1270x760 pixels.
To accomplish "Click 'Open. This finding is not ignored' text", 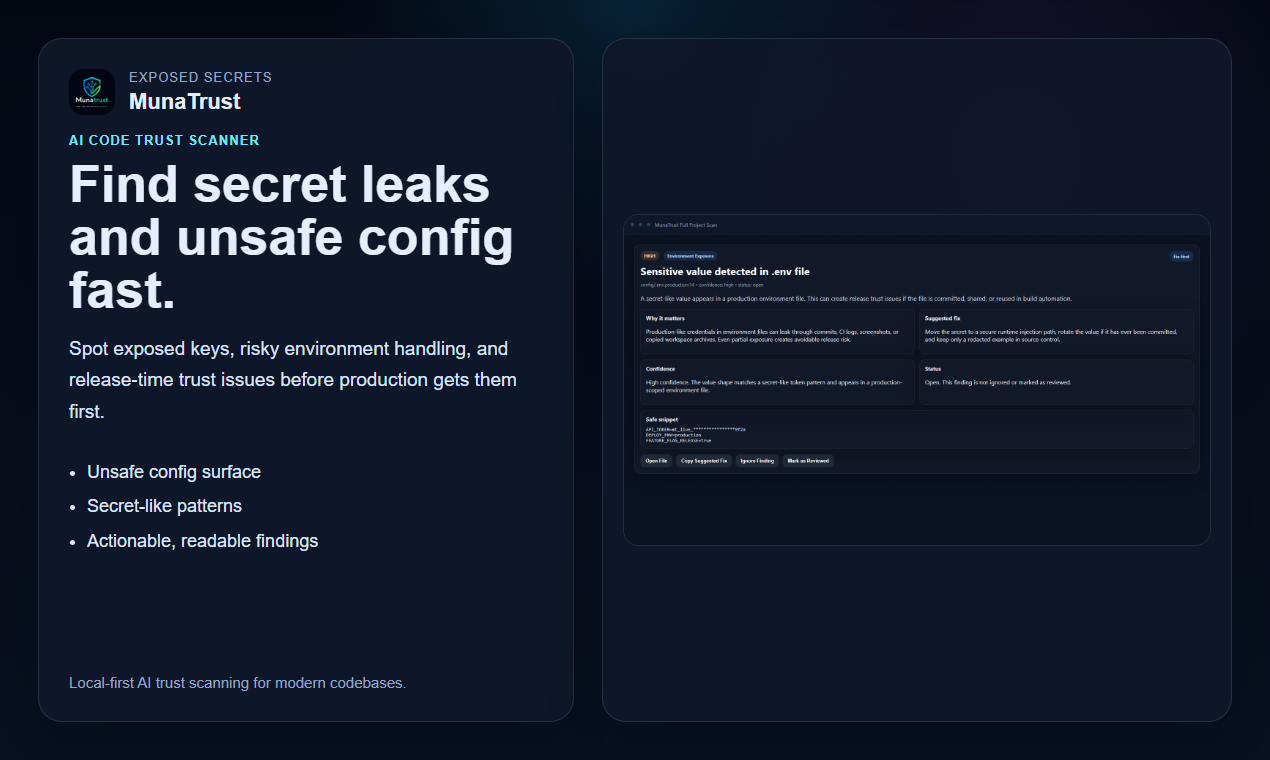I will click(998, 382).
